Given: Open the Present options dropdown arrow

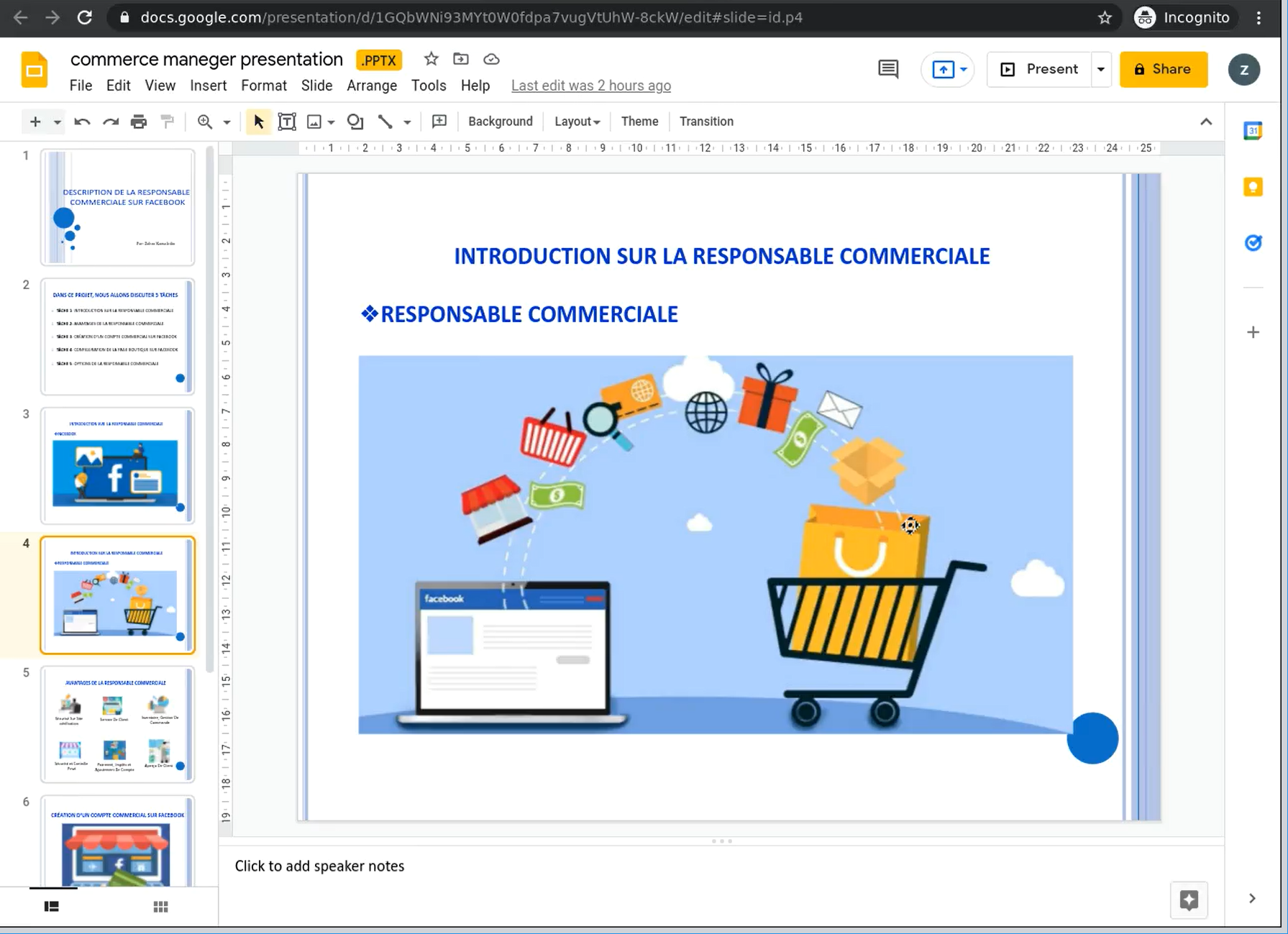Looking at the screenshot, I should (1100, 69).
